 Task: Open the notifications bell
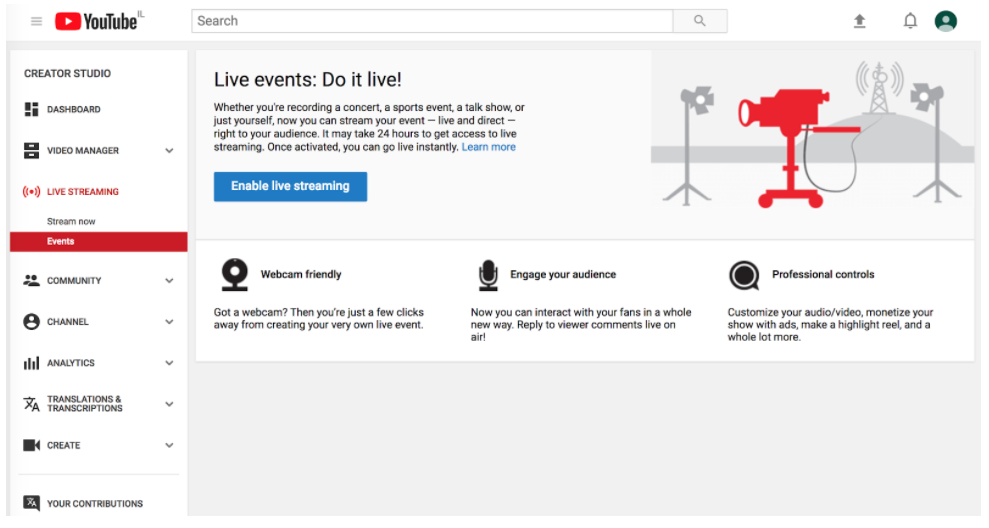[910, 21]
